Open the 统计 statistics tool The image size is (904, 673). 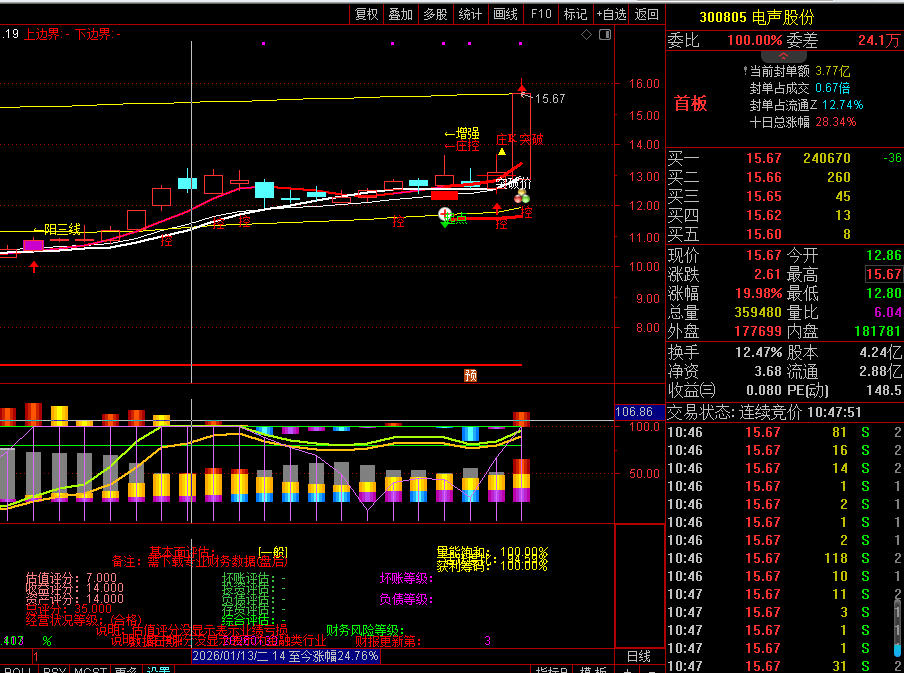(x=470, y=14)
